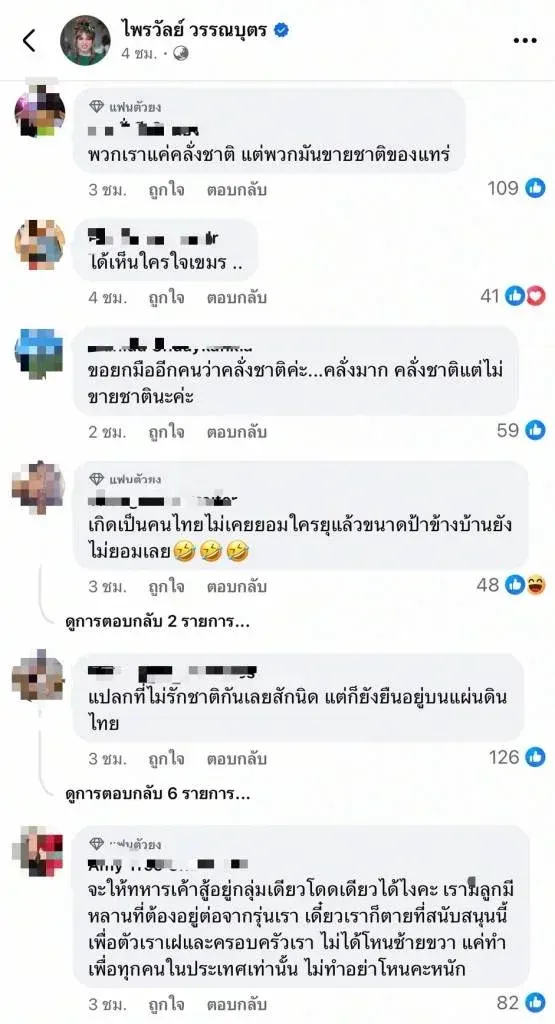
Task: Tap the like reaction icon showing 59
Action: [535, 430]
